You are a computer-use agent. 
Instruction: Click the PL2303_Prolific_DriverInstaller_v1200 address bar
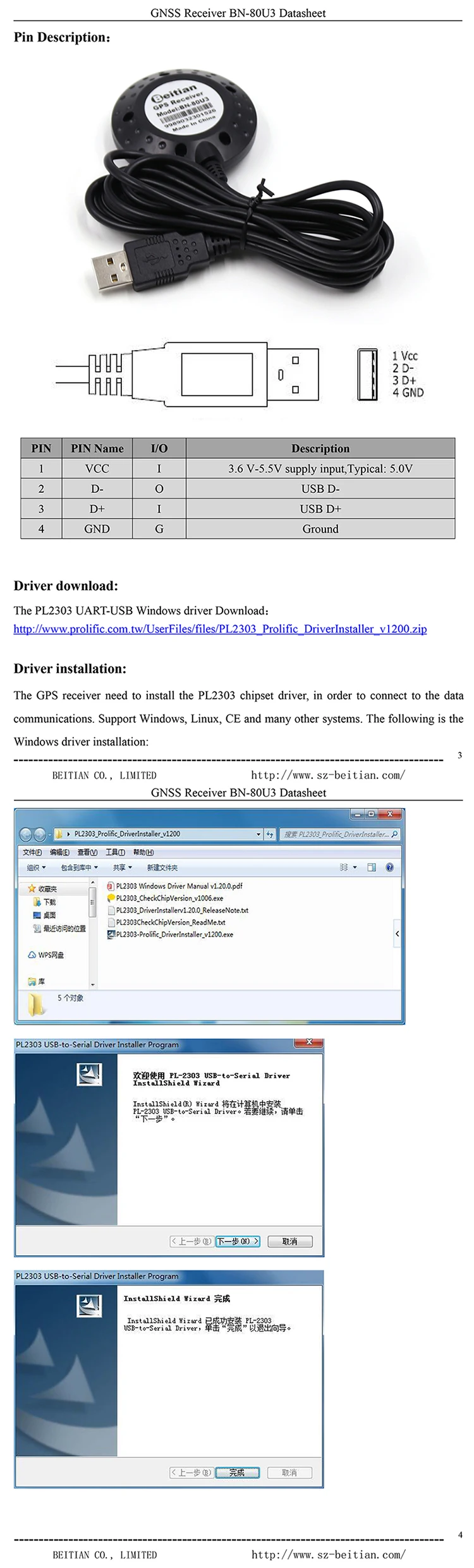coord(158,834)
